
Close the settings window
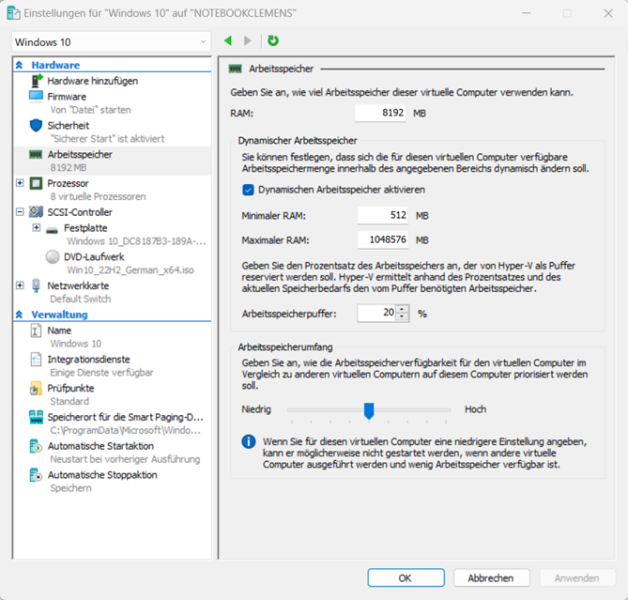608,13
